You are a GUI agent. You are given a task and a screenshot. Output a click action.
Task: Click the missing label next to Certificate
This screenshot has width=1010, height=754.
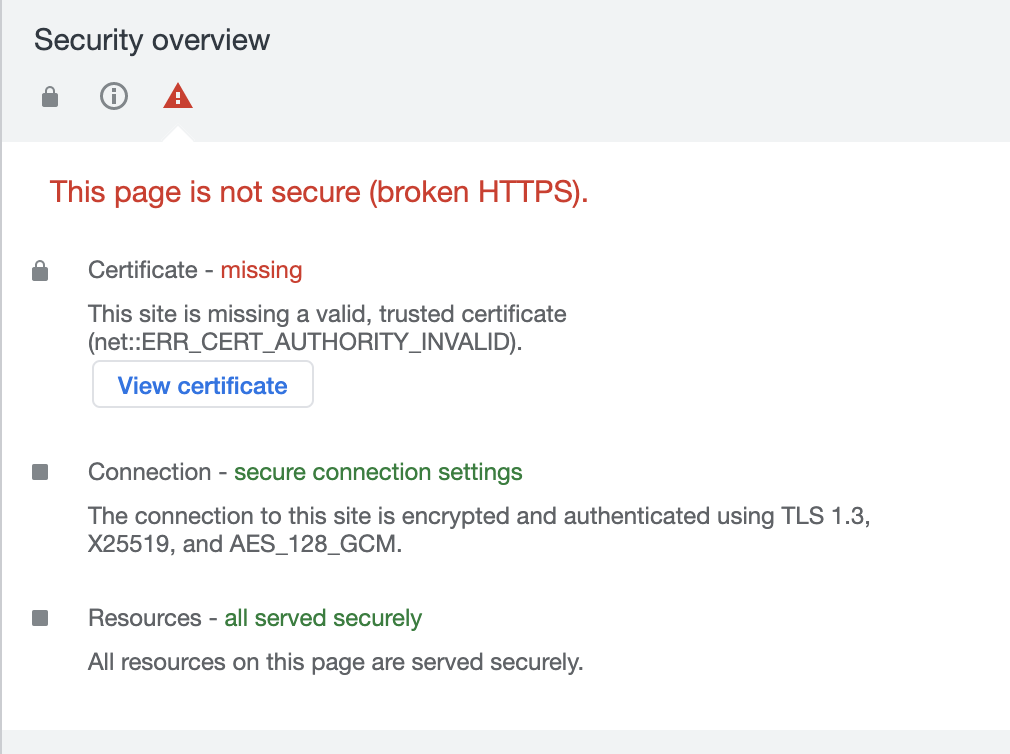tap(261, 269)
